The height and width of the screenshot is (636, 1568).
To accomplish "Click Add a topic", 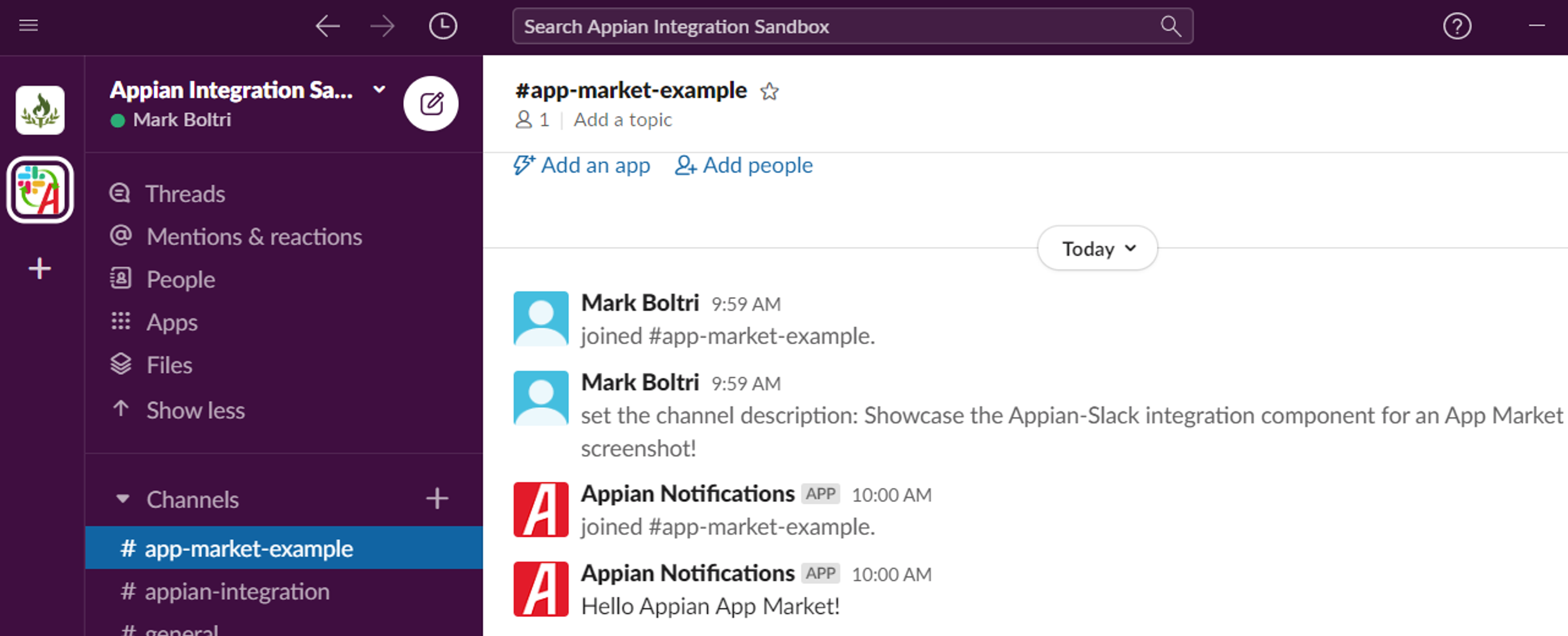I will coord(623,119).
